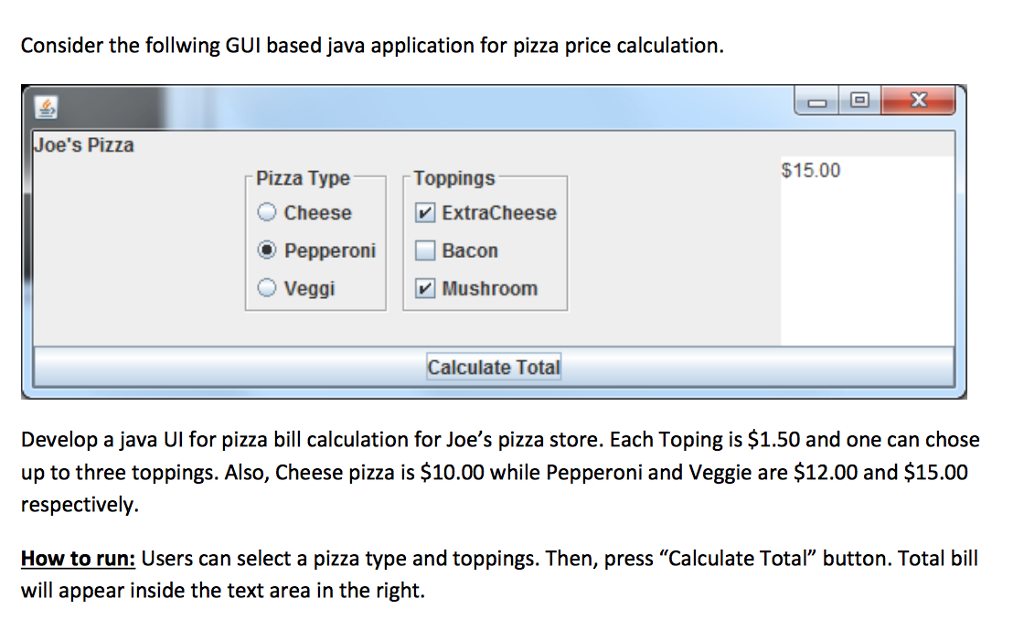Image resolution: width=1024 pixels, height=620 pixels.
Task: Click the Toppings group border label
Action: pyautogui.click(x=453, y=177)
